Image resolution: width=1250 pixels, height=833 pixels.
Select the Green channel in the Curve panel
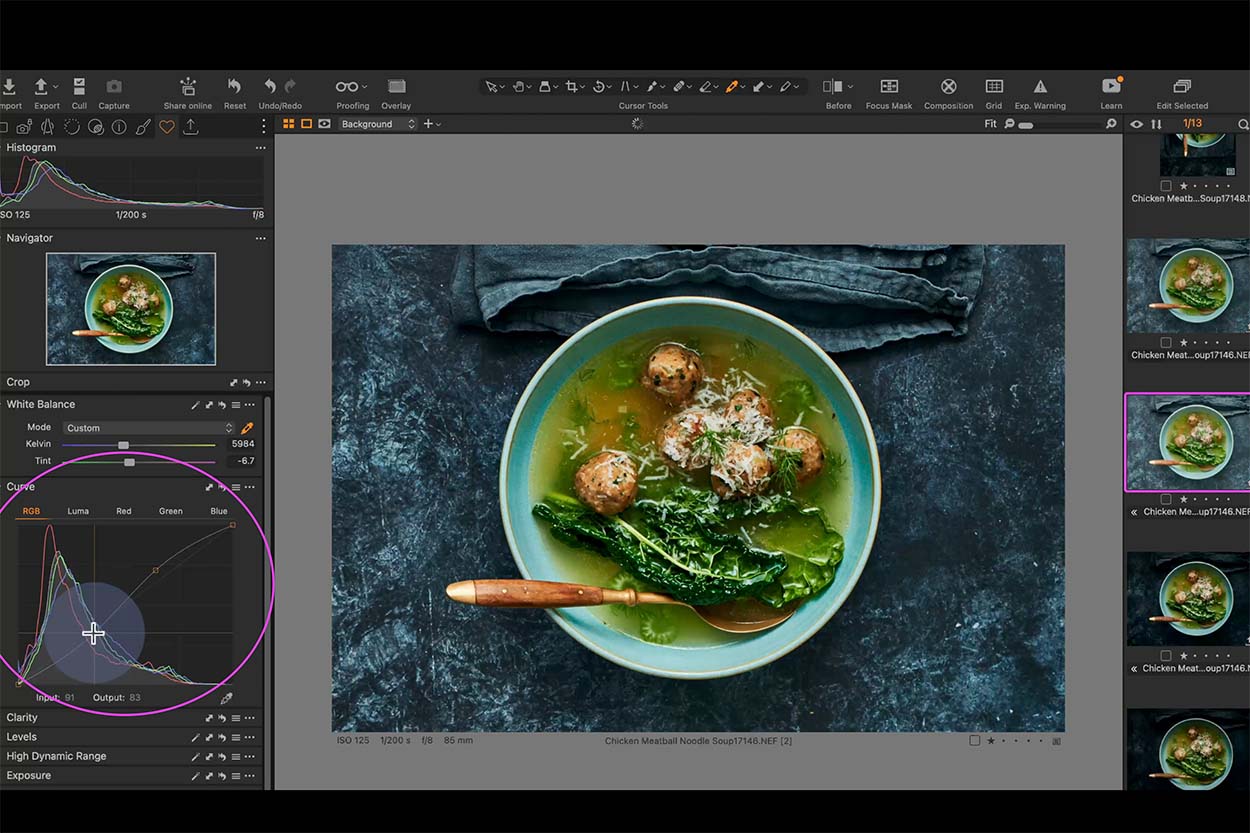point(170,510)
